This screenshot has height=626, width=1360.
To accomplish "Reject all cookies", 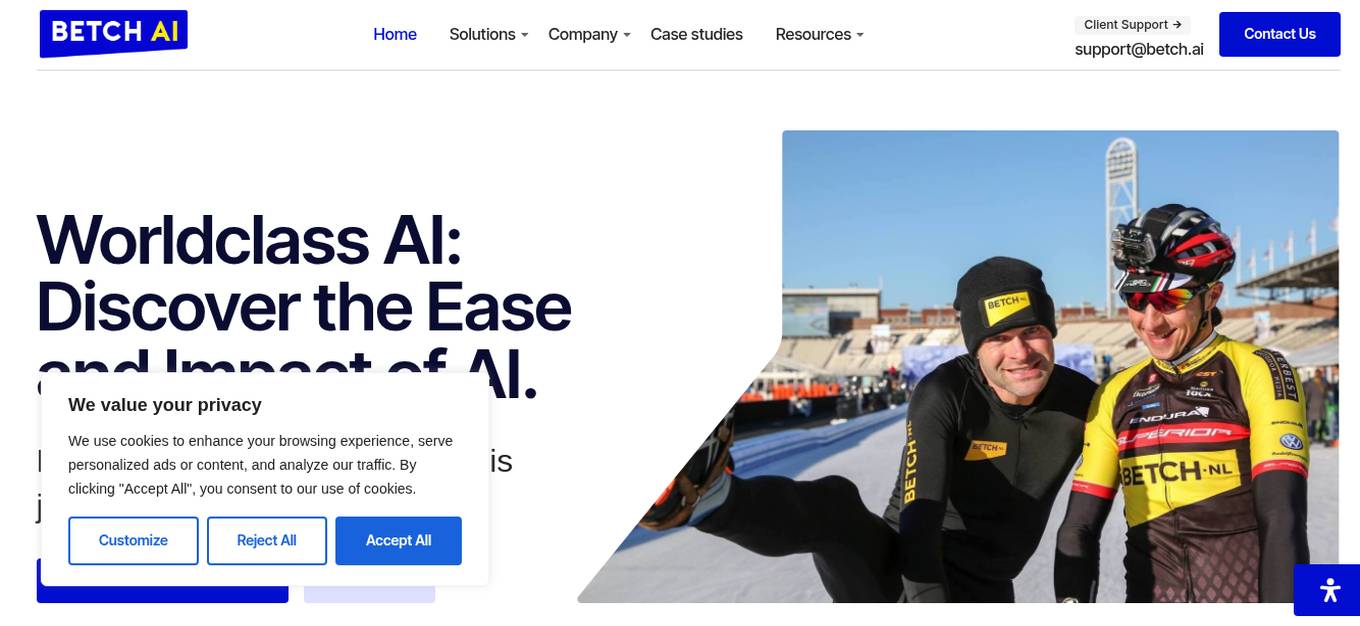I will (x=267, y=541).
